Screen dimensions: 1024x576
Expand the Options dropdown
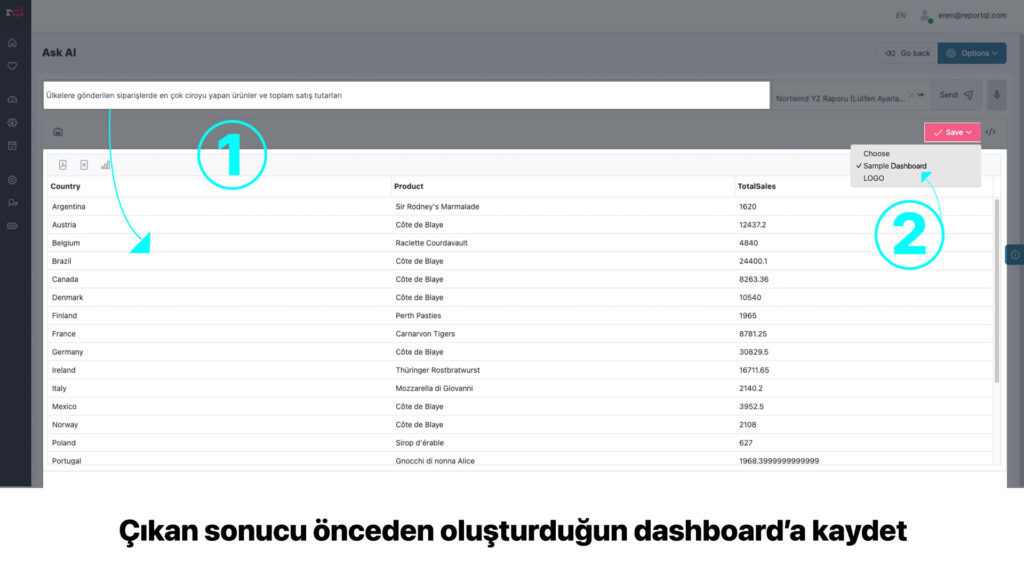pyautogui.click(x=971, y=53)
